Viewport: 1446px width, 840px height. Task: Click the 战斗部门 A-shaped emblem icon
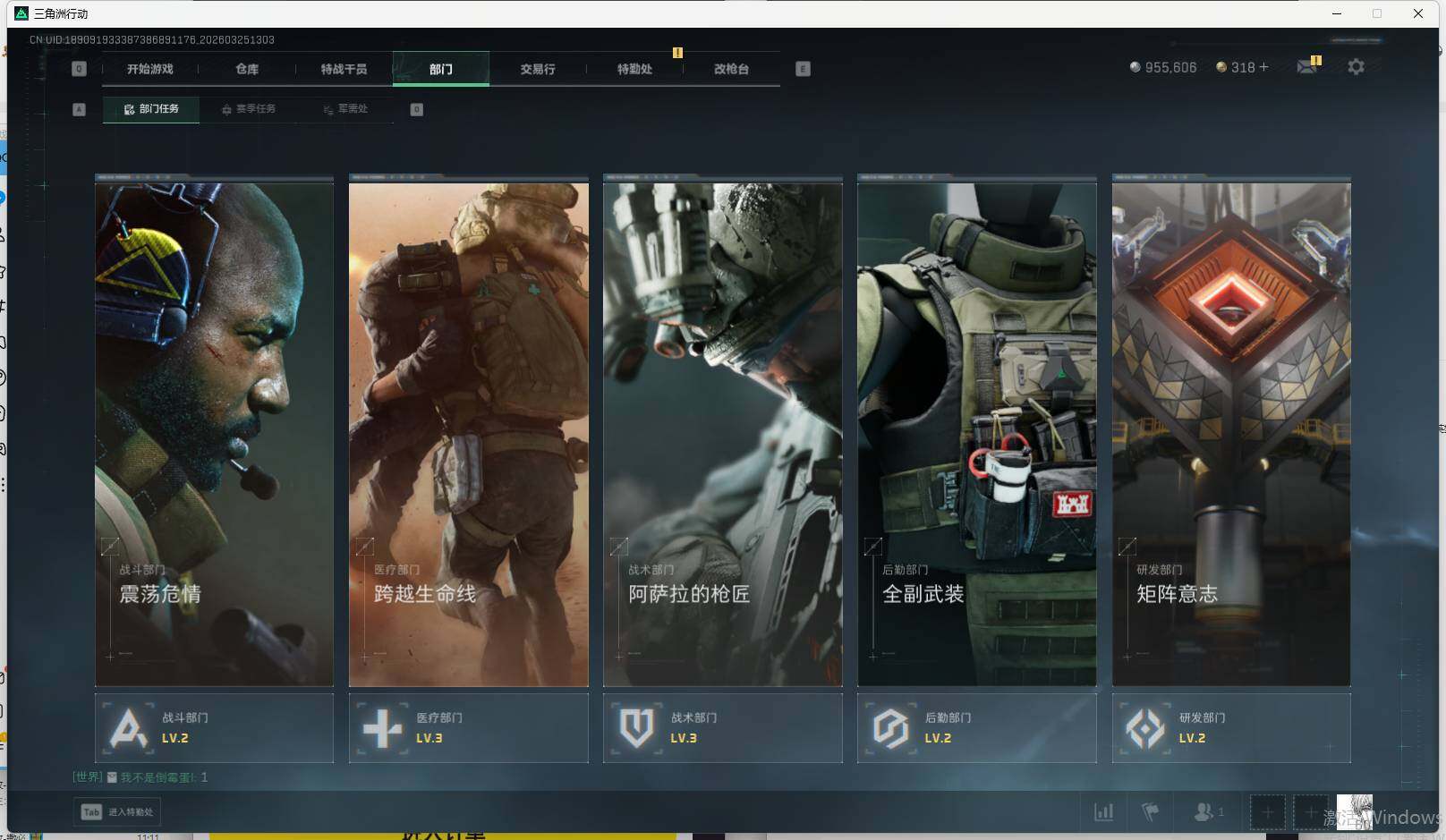[128, 728]
